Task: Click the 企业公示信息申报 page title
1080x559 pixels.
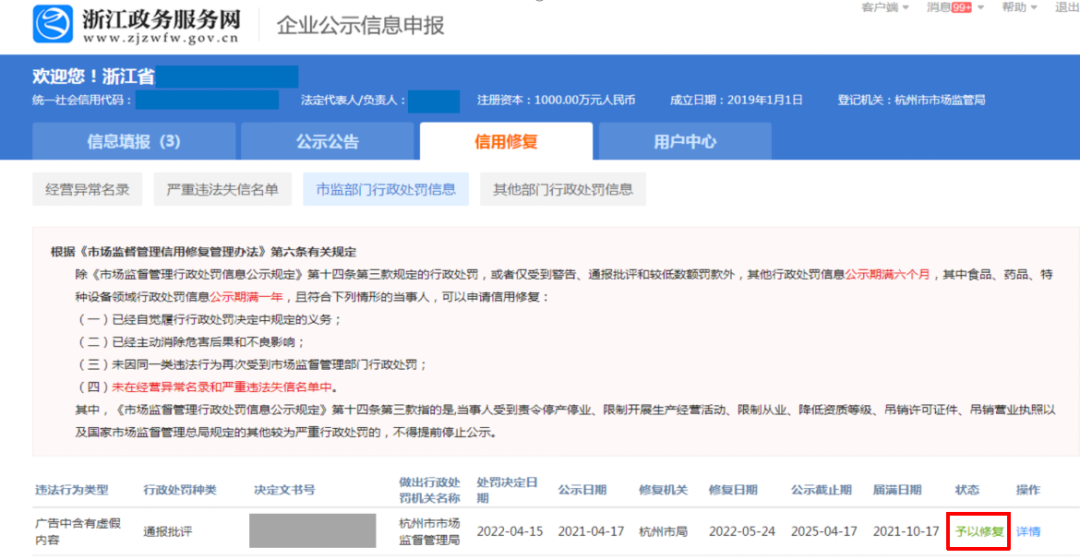Action: pos(360,25)
